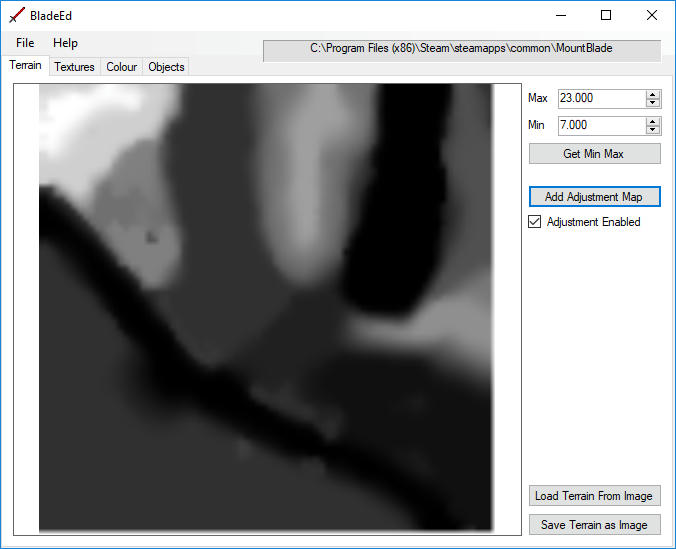Screen dimensions: 676x549
Task: Uncheck the Adjustment Enabled checkbox
Action: (x=535, y=222)
